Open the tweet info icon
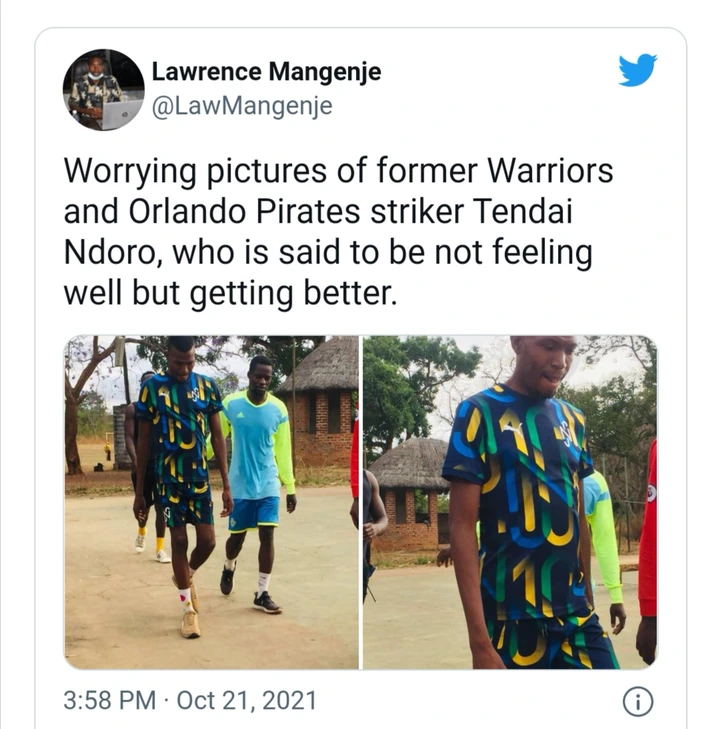Screen dimensions: 720x729 pos(638,701)
